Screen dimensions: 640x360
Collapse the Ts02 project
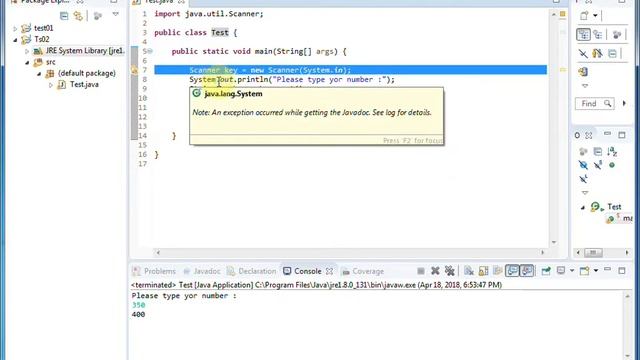(16, 40)
